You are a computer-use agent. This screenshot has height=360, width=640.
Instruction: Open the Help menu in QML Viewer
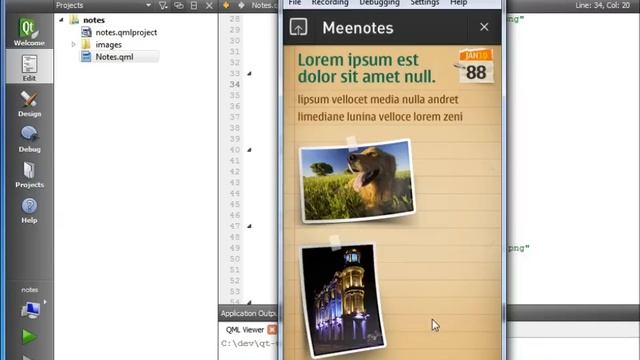(x=458, y=3)
